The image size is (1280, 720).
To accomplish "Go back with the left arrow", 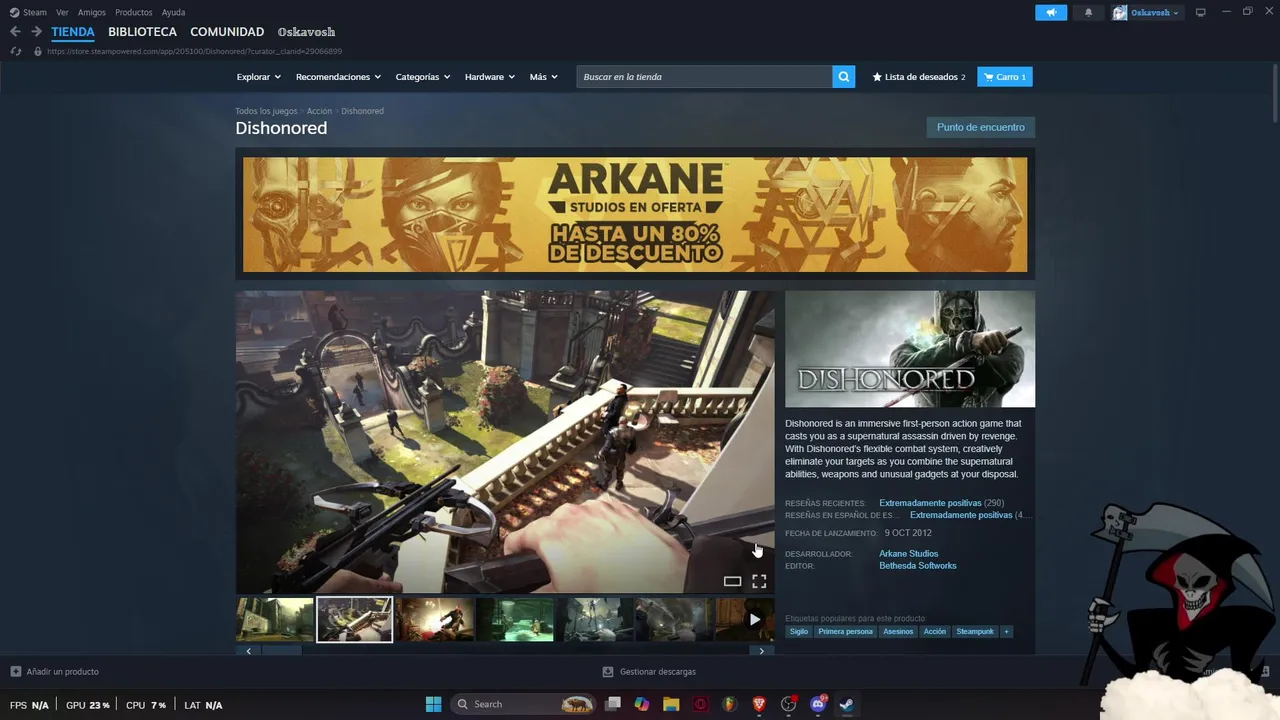I will pyautogui.click(x=15, y=32).
